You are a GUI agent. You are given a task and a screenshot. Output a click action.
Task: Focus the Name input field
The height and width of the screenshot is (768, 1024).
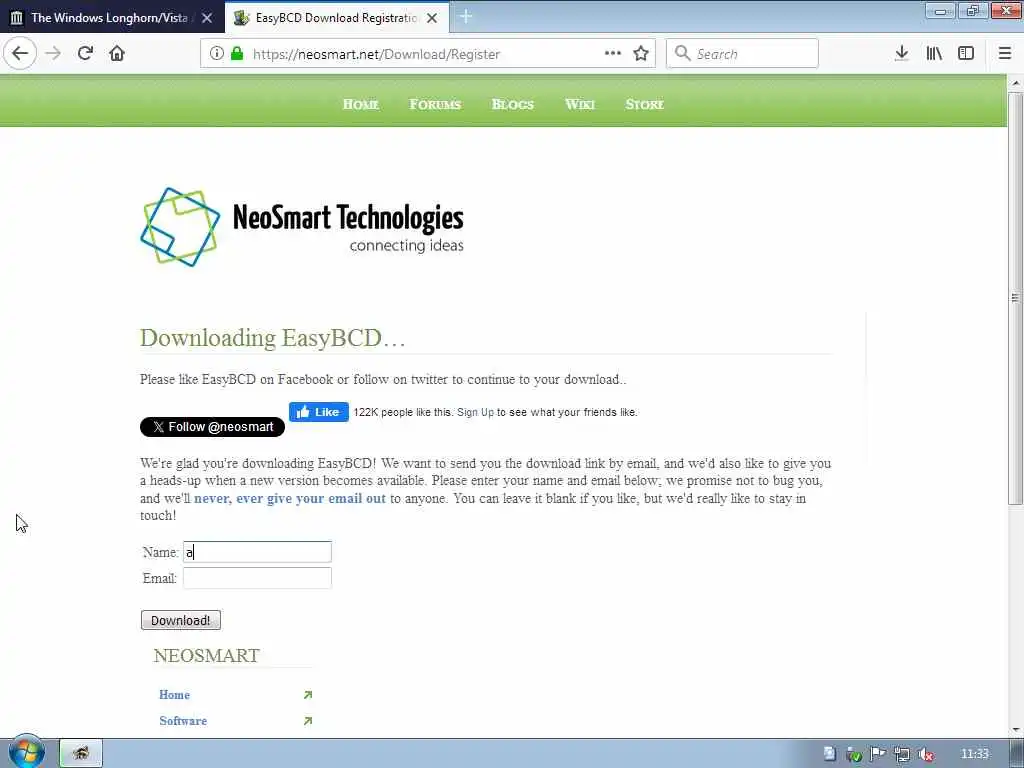point(257,552)
